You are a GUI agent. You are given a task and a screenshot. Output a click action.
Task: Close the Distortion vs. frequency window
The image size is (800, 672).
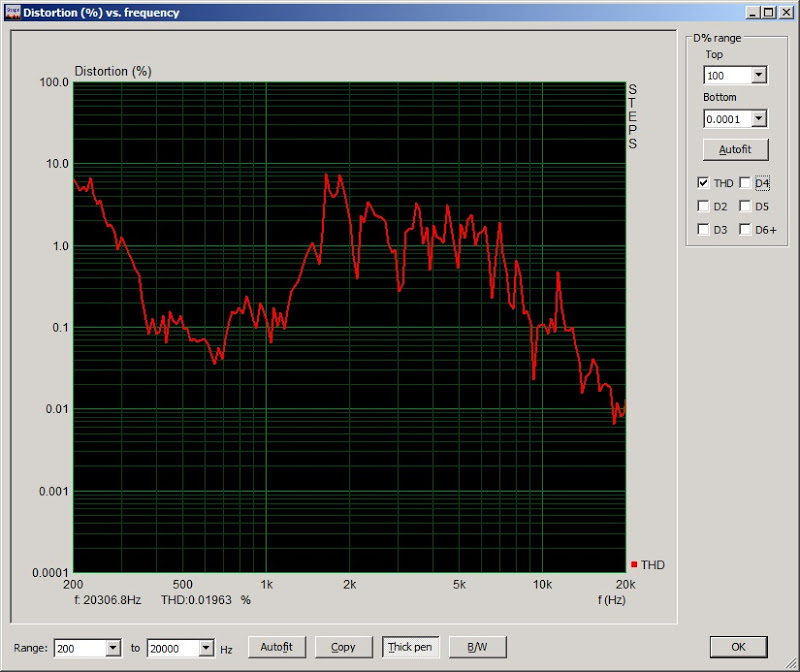point(787,12)
